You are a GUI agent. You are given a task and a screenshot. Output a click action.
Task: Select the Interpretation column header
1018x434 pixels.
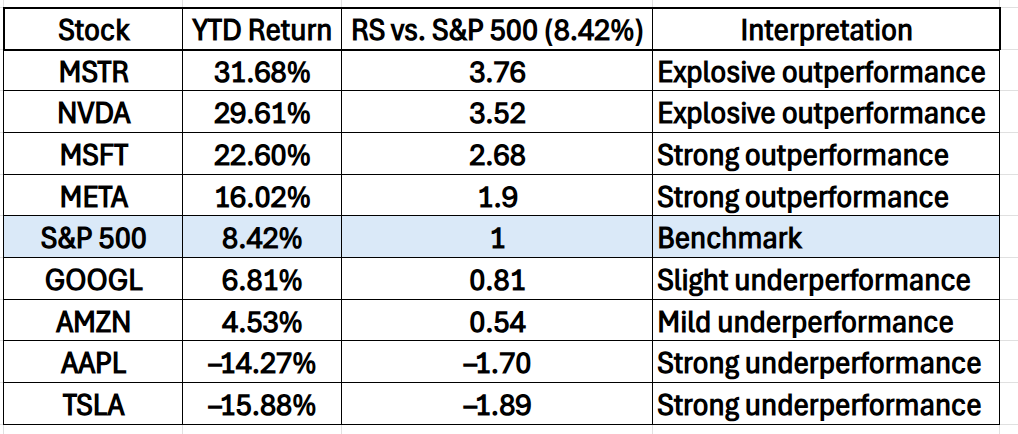(826, 30)
